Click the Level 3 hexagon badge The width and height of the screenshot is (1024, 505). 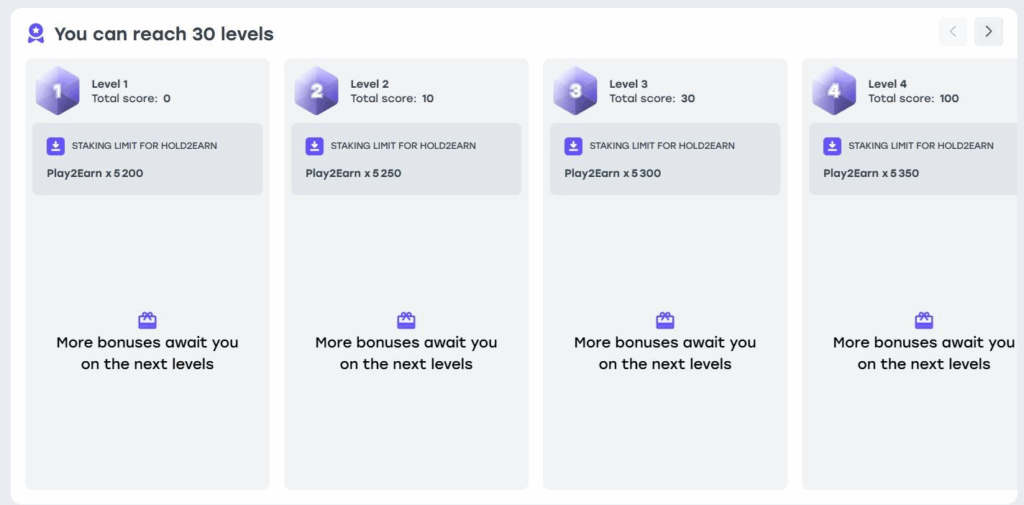coord(575,91)
